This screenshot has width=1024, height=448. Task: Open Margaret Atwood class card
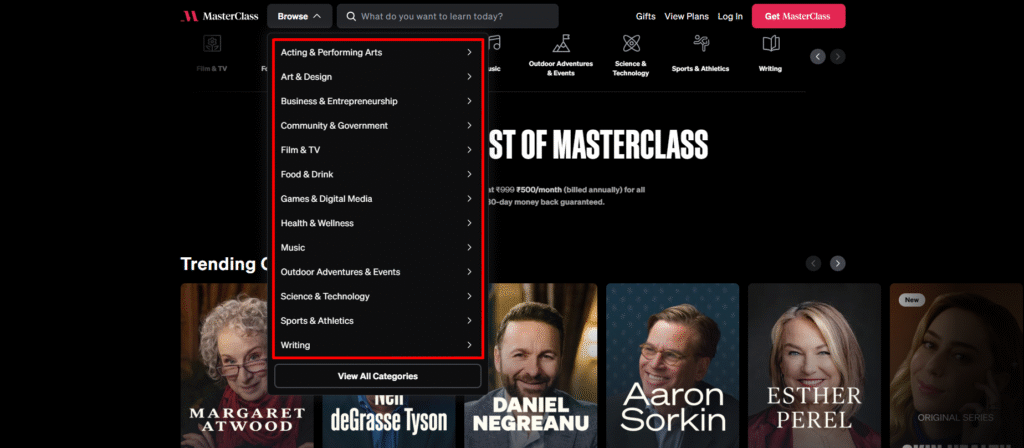tap(223, 366)
